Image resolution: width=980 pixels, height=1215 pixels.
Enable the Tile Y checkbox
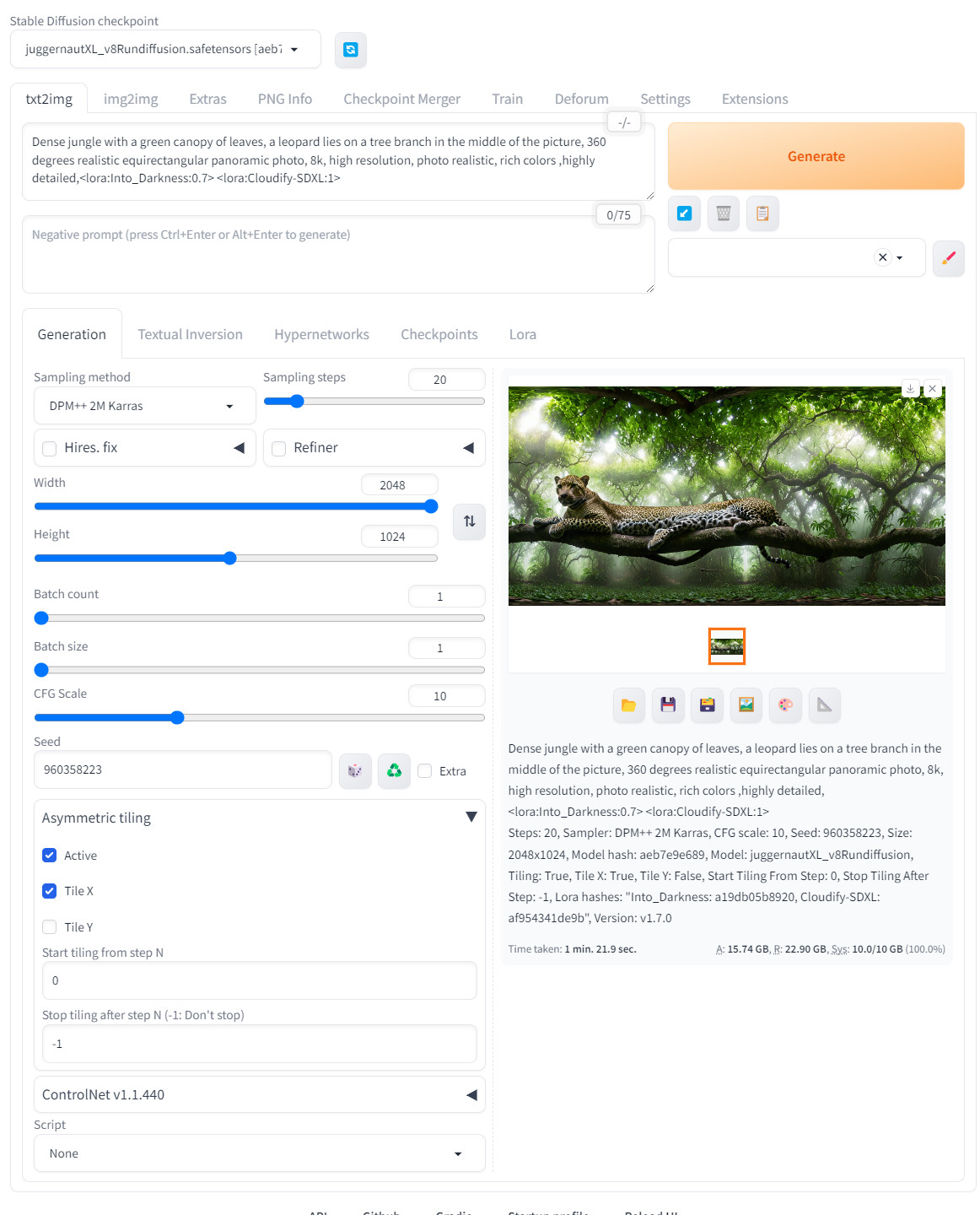coord(50,927)
